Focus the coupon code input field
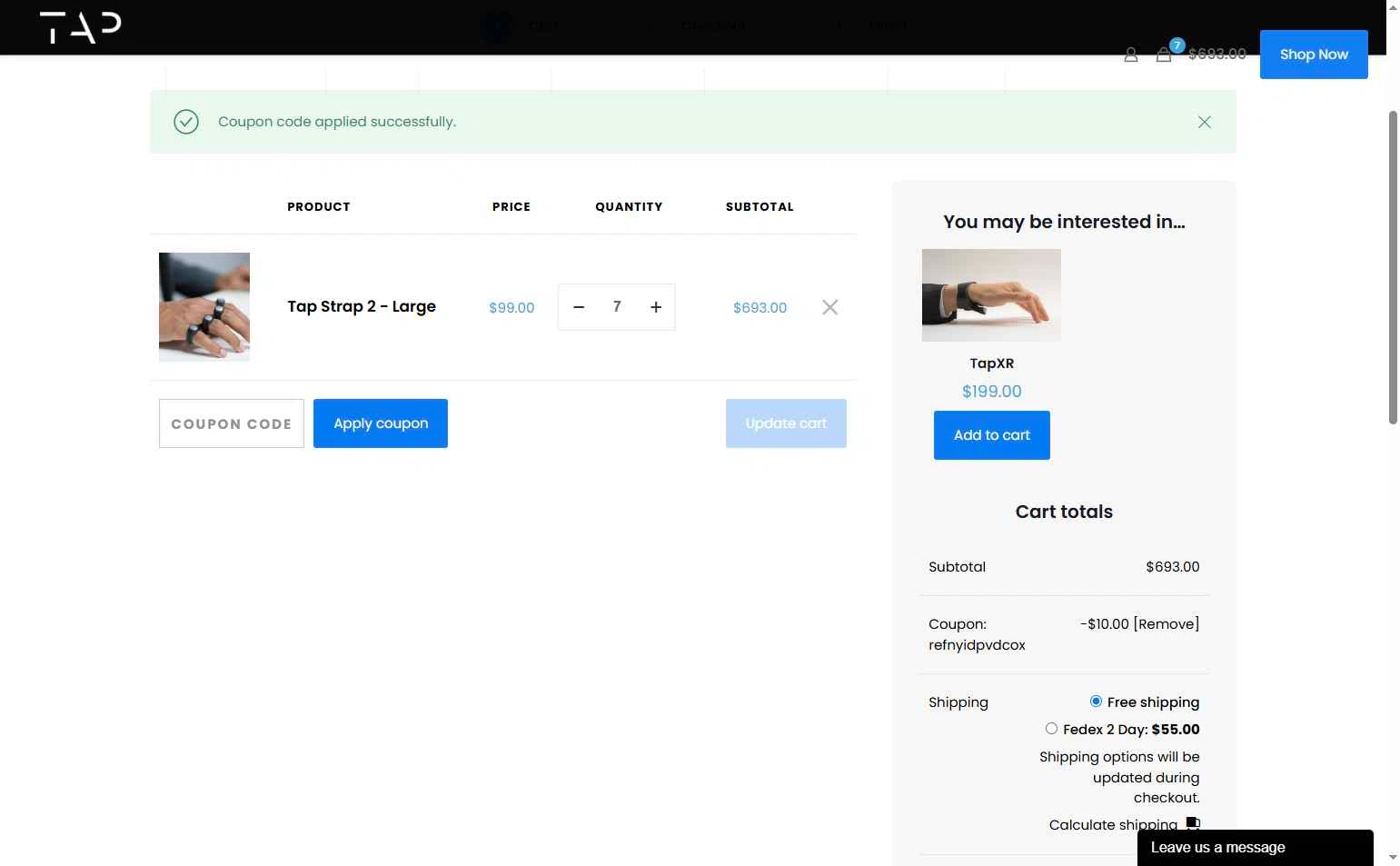The height and width of the screenshot is (866, 1400). pos(232,423)
